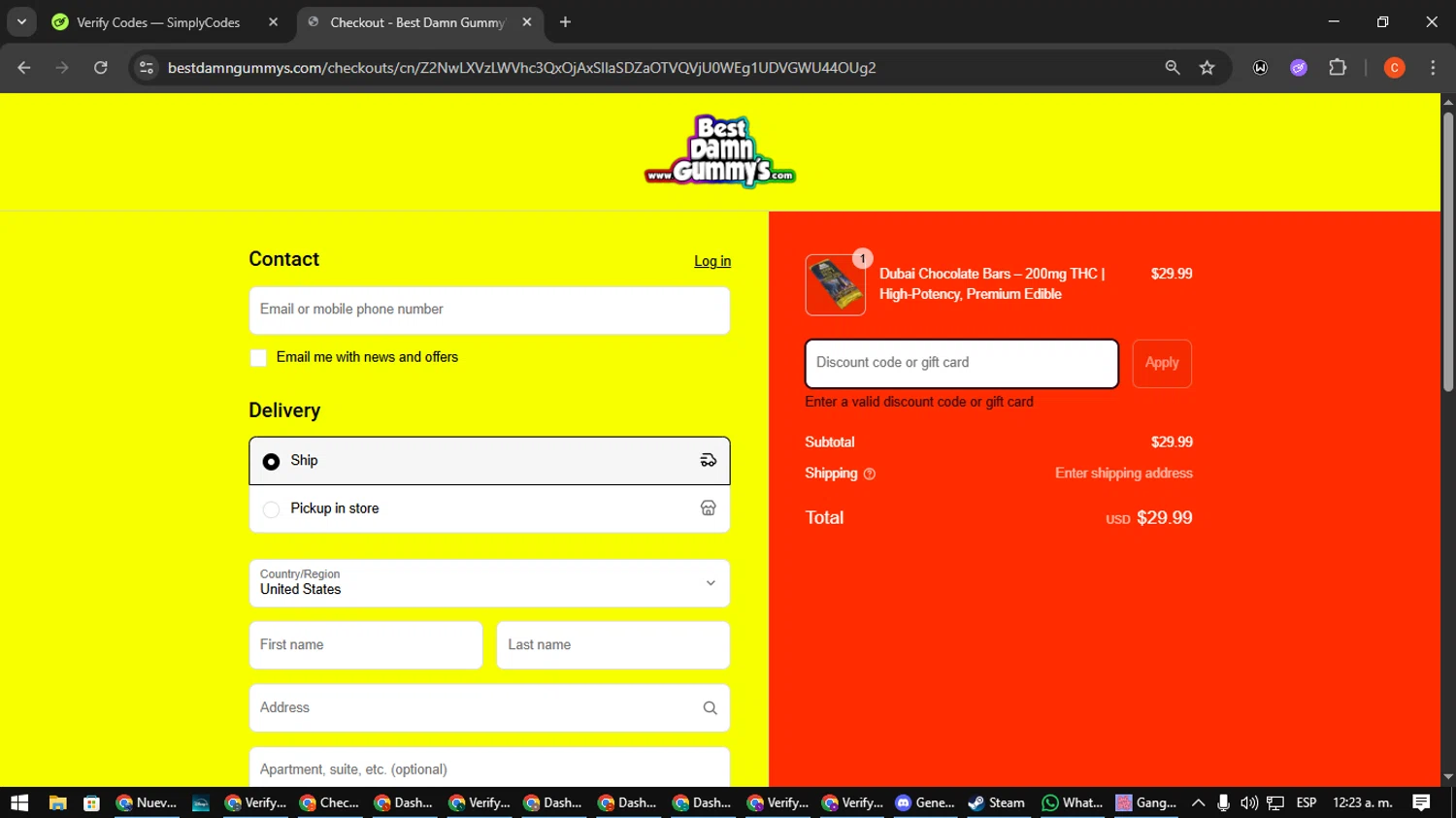This screenshot has height=818, width=1456.
Task: Open the Nuev... Chrome taskbar item
Action: [x=147, y=802]
